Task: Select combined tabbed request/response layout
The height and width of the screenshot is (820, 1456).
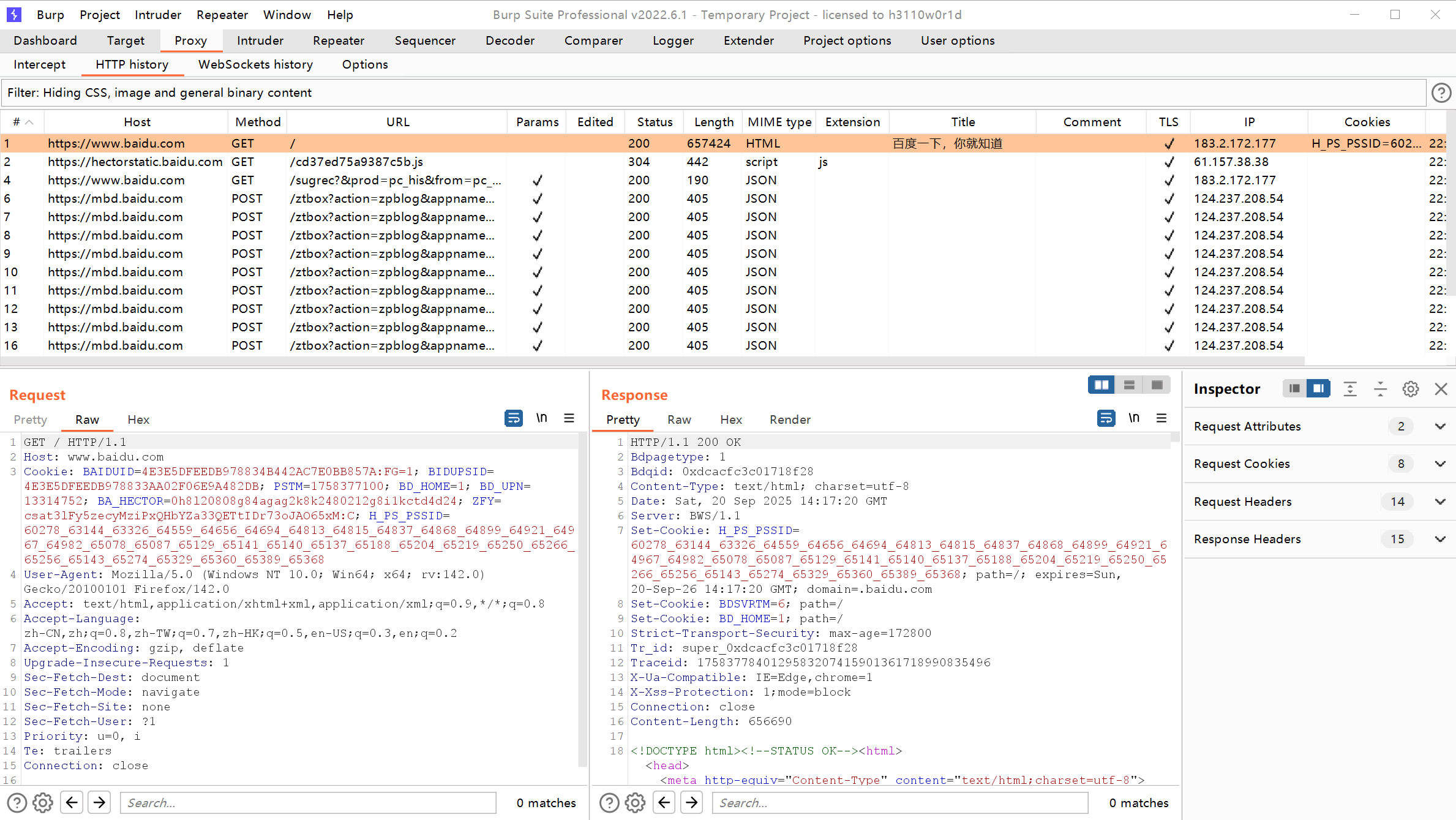Action: click(1157, 385)
